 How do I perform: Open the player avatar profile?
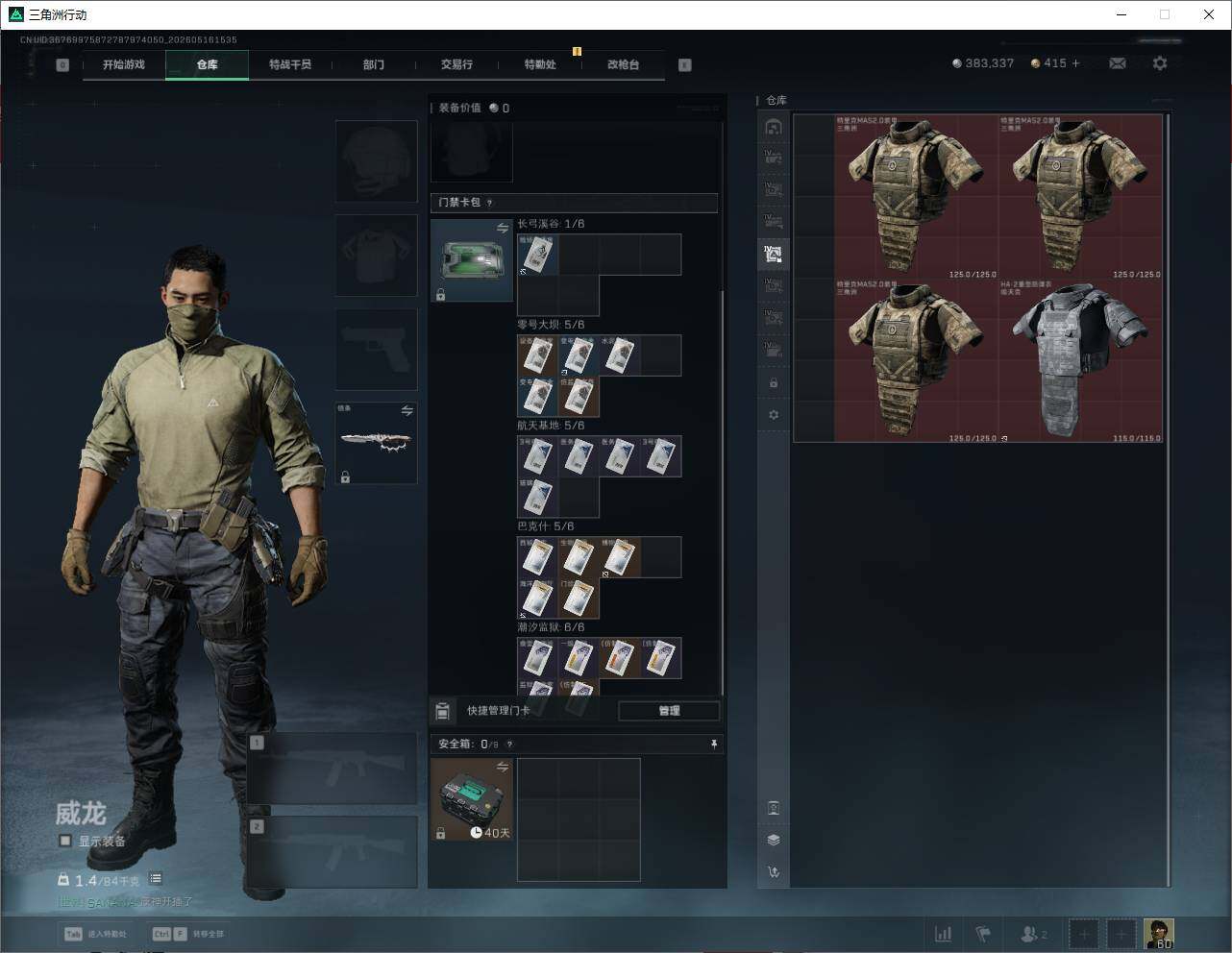(1159, 934)
